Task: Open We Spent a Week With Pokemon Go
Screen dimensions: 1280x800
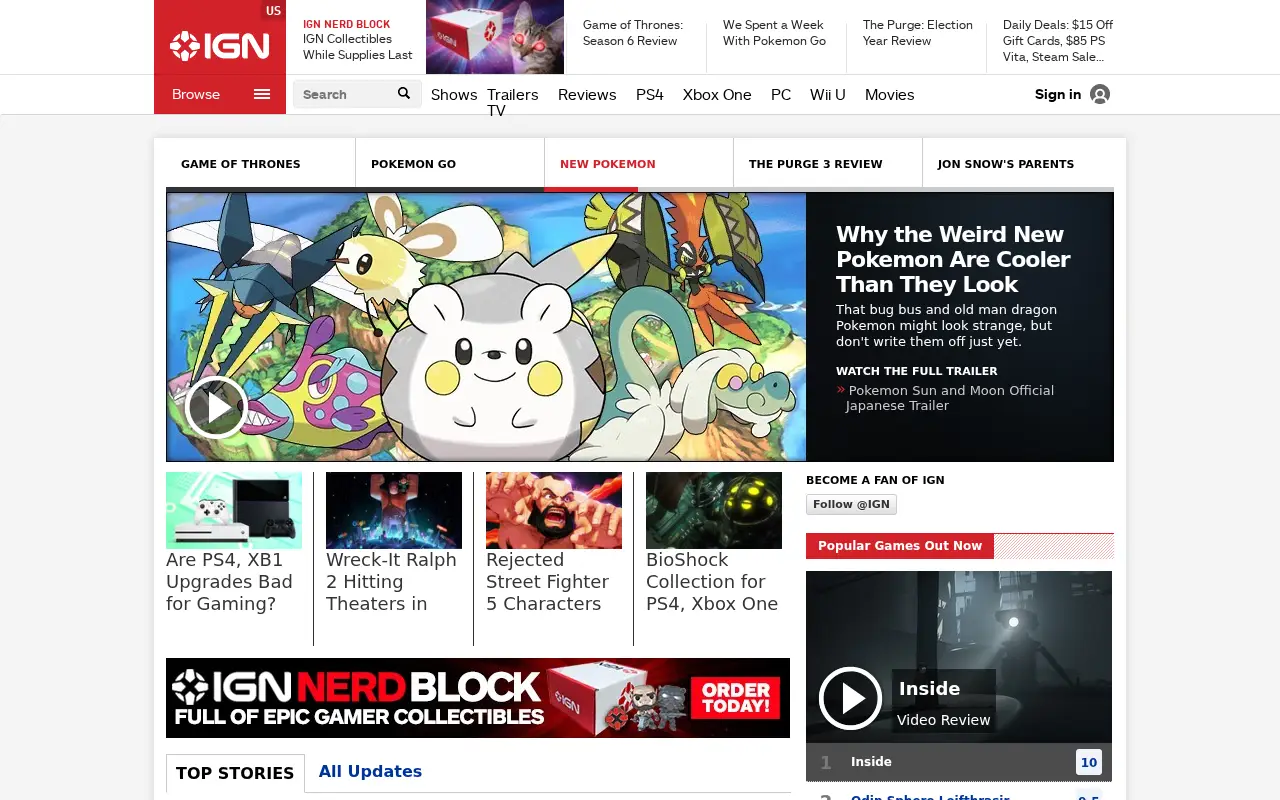Action: point(774,33)
